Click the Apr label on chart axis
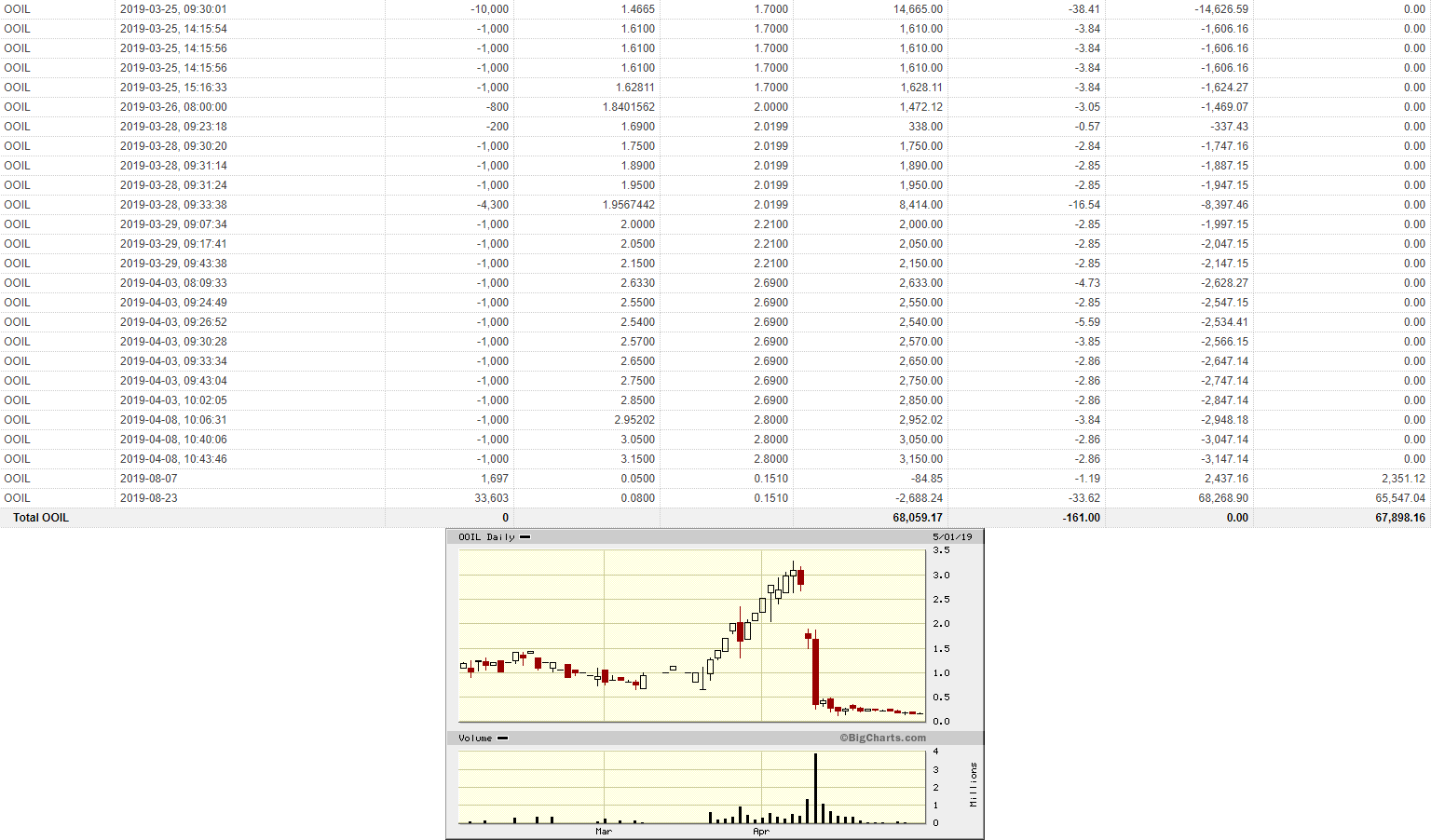 tap(761, 831)
